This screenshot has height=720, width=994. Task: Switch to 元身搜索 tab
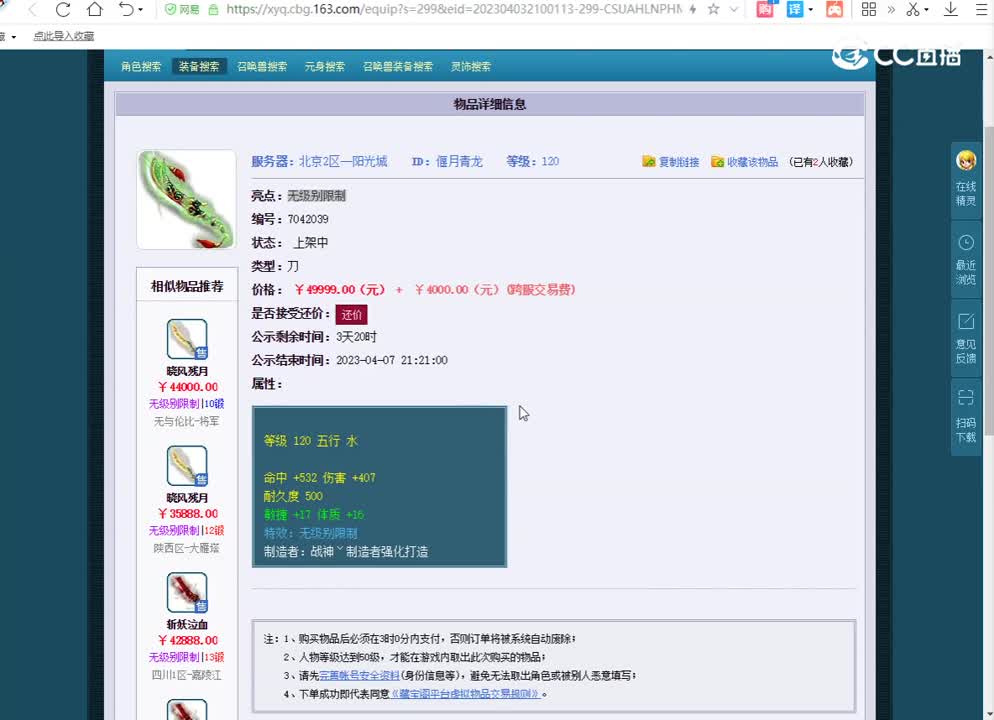325,66
